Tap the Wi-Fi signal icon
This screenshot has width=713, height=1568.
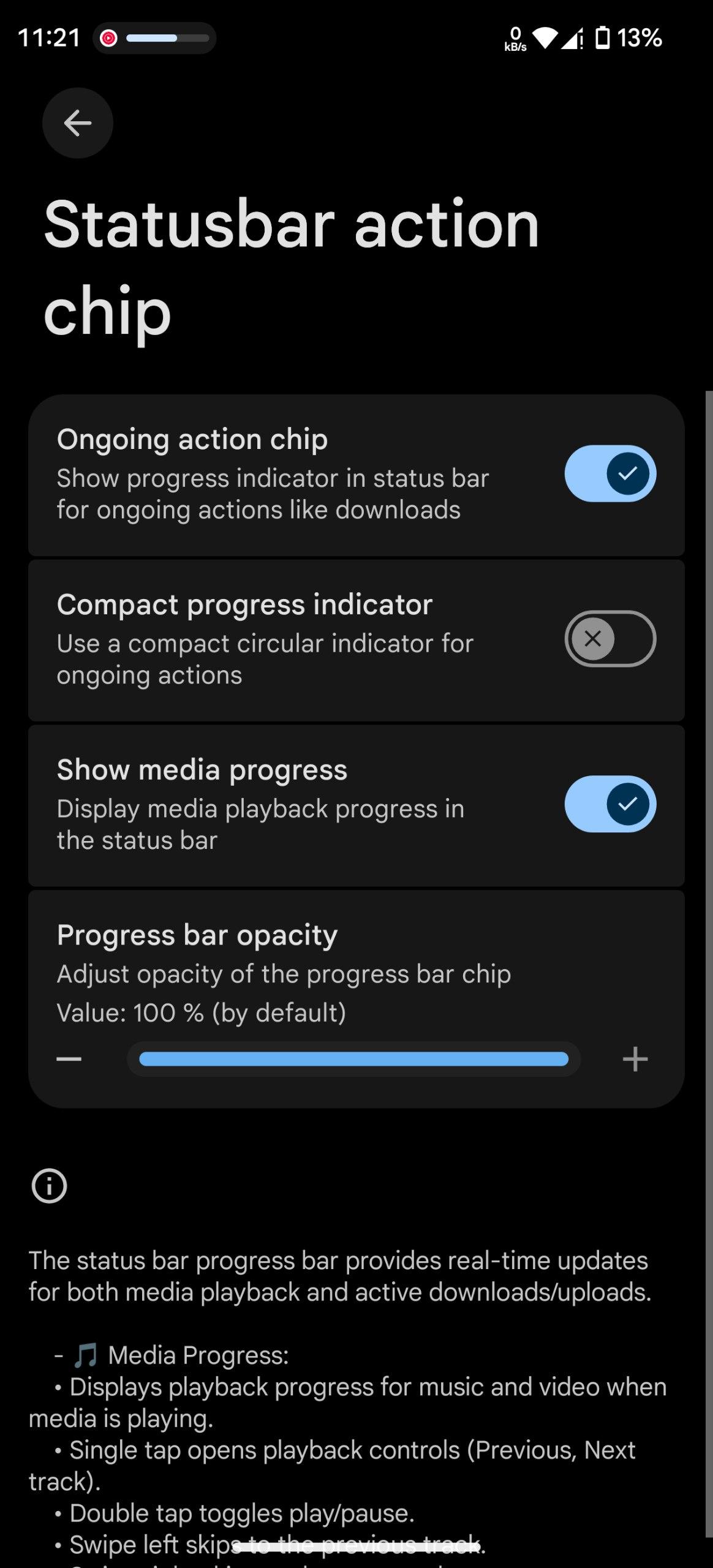545,38
